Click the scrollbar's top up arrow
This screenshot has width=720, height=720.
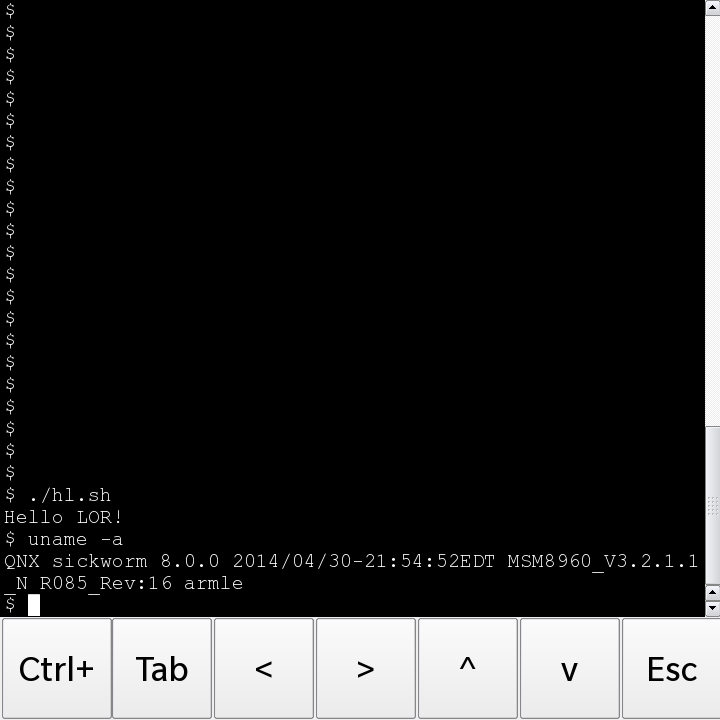tap(713, 8)
